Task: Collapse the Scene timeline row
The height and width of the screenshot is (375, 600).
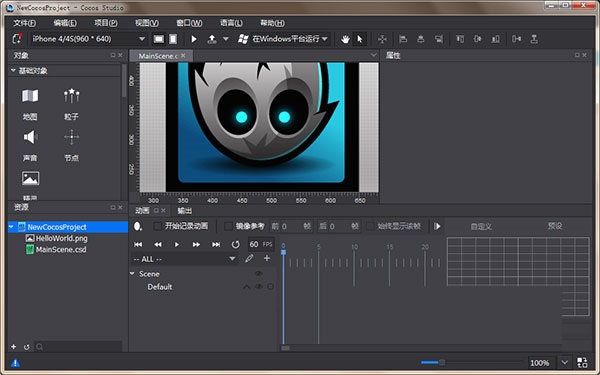Action: tap(132, 274)
